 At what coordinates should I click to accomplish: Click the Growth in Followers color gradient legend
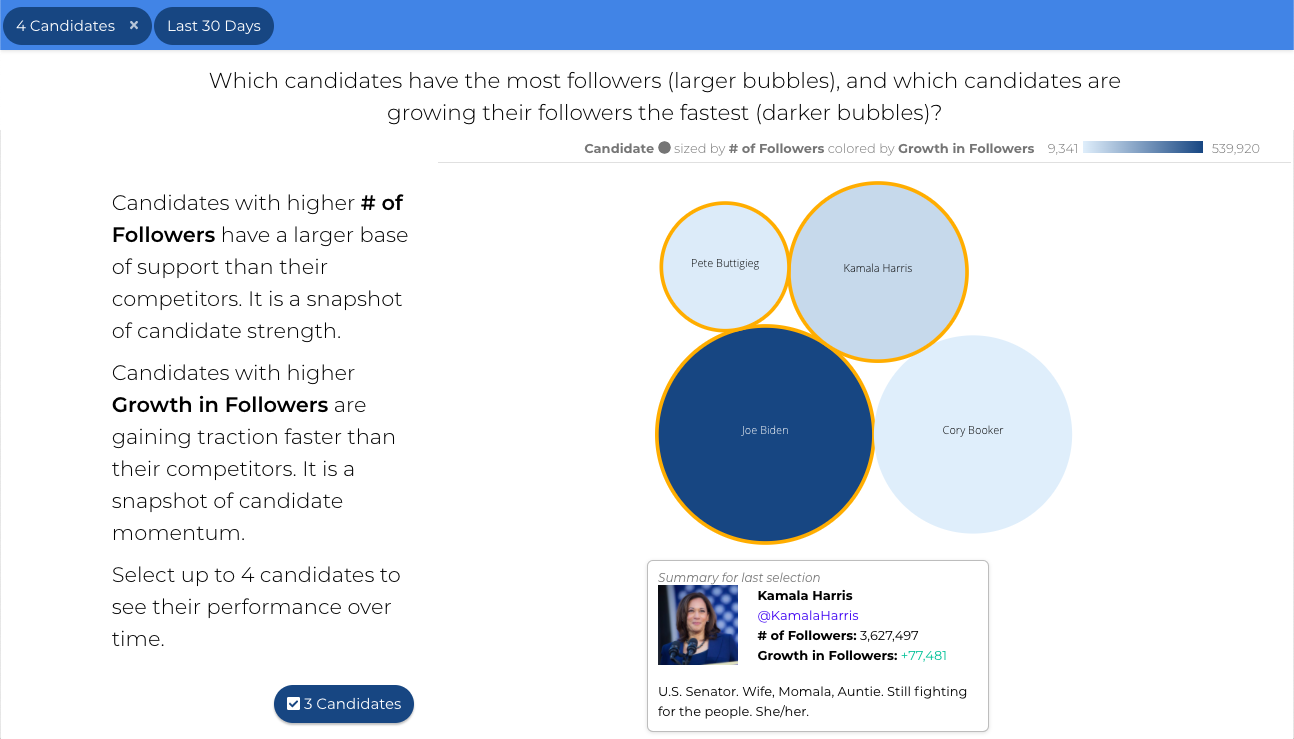pos(1143,148)
